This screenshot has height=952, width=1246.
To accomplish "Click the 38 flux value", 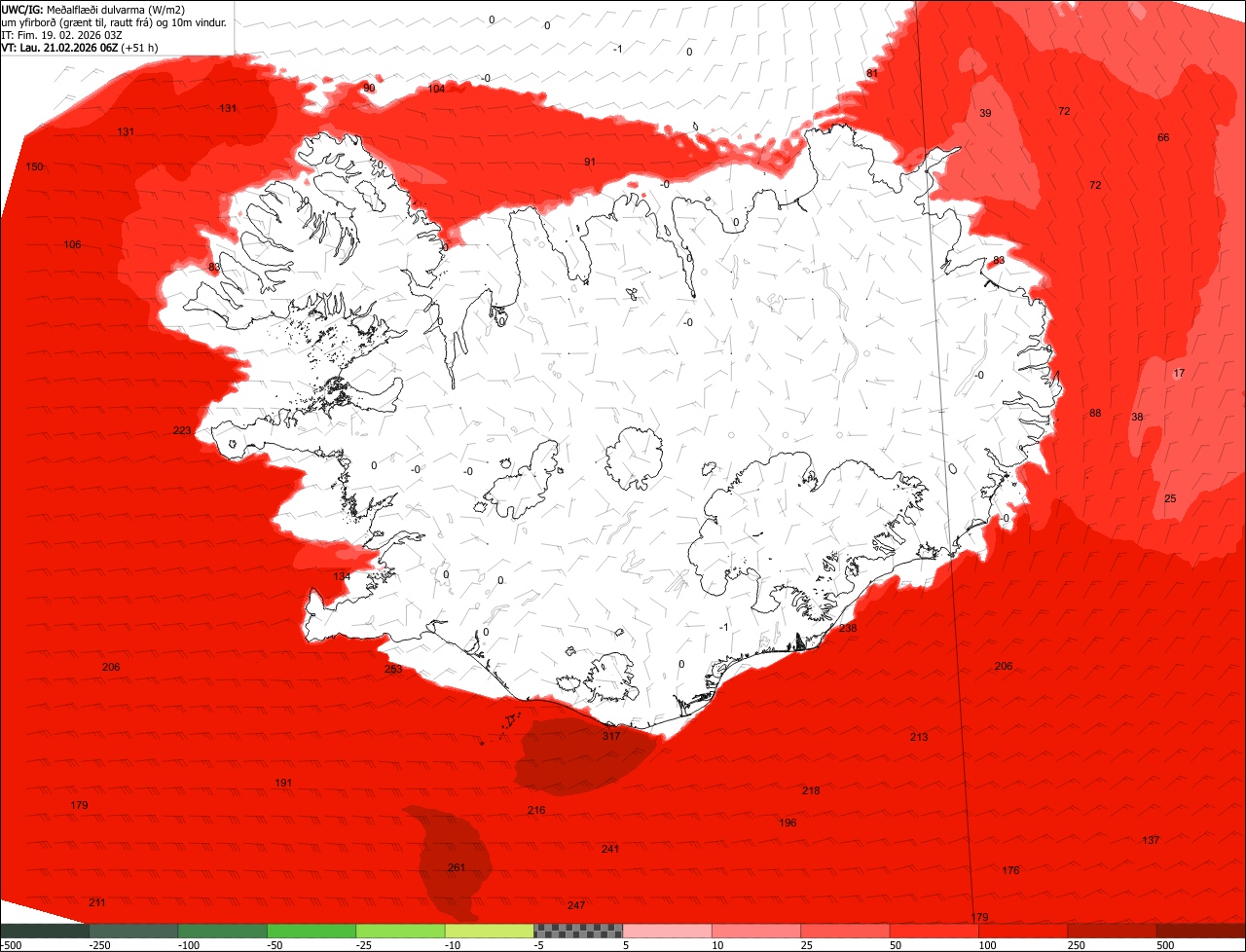I will (1137, 417).
